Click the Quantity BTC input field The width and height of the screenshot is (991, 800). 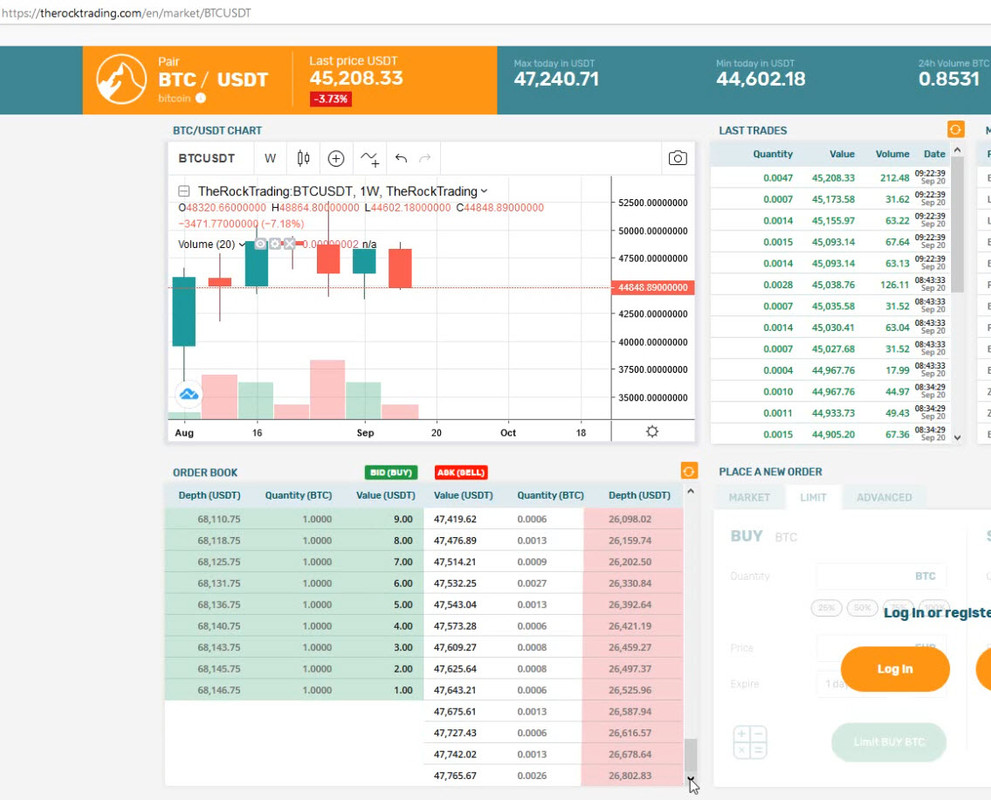pyautogui.click(x=882, y=576)
